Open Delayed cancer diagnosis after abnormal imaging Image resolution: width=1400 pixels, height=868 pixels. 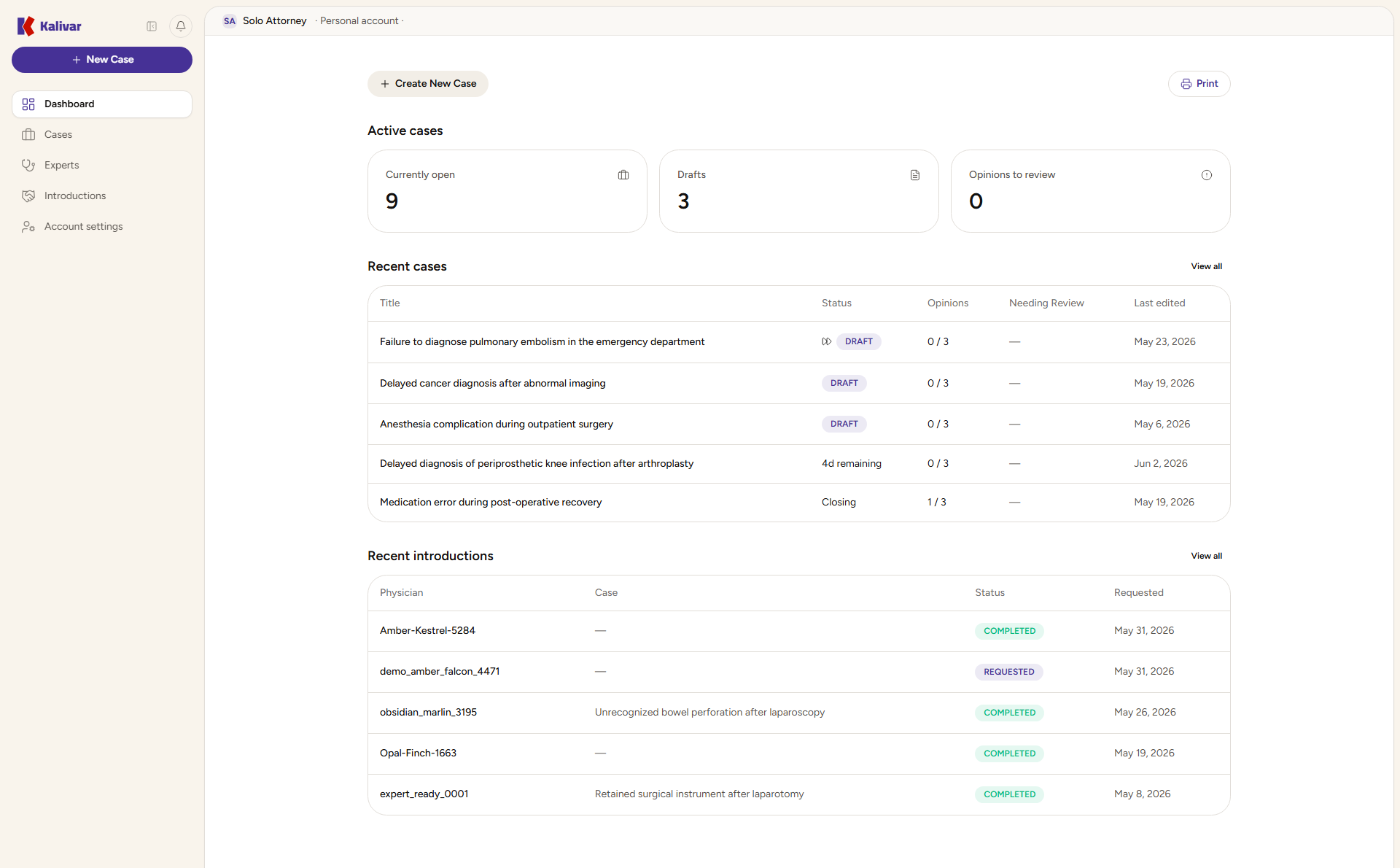(x=799, y=384)
